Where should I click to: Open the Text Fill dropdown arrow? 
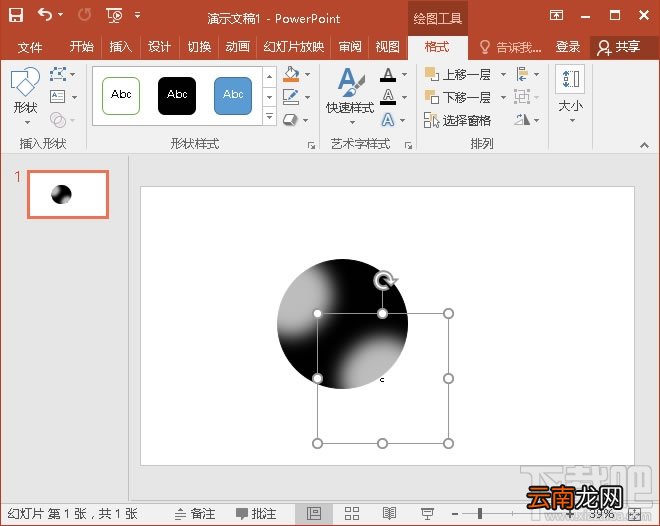point(404,74)
